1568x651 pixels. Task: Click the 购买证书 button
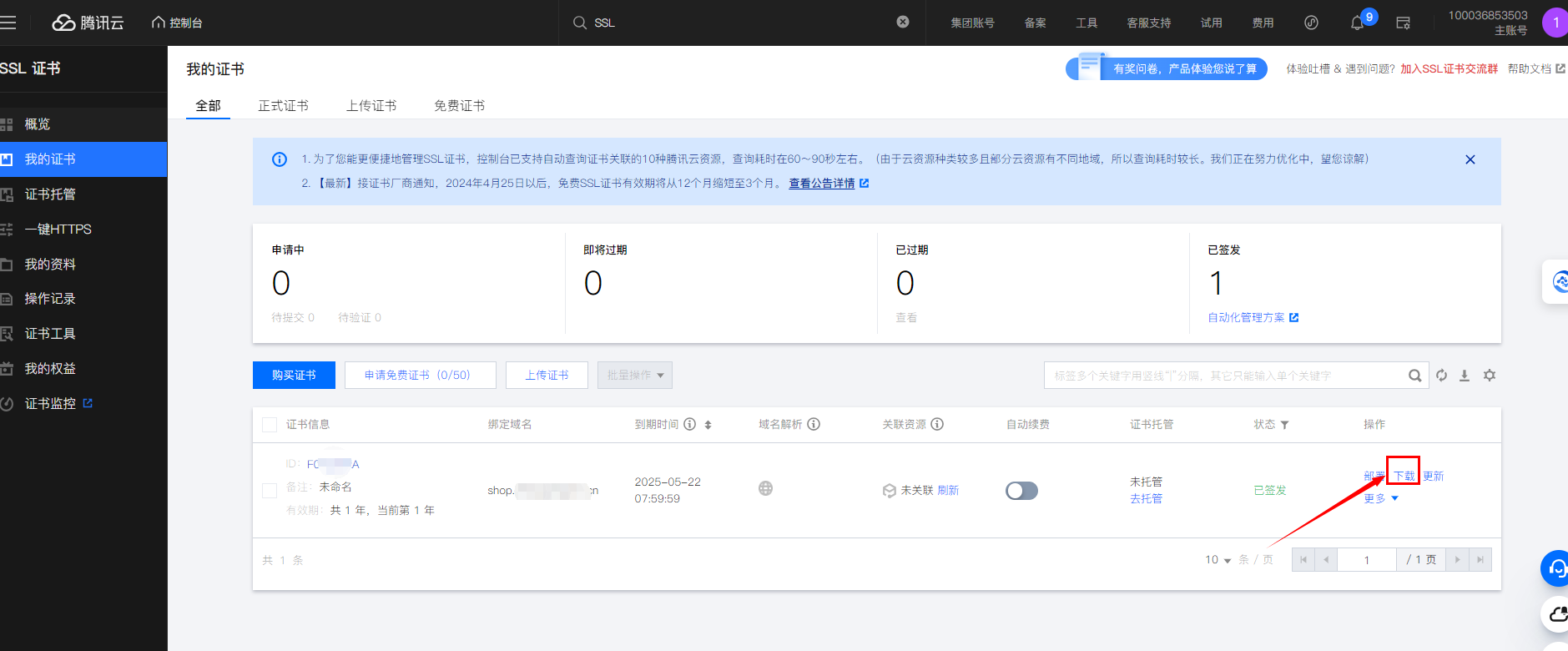294,376
